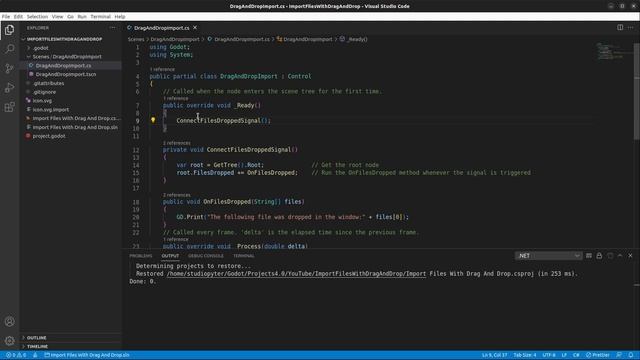Click the solution name in status bar
640x360 pixels.
click(87, 355)
